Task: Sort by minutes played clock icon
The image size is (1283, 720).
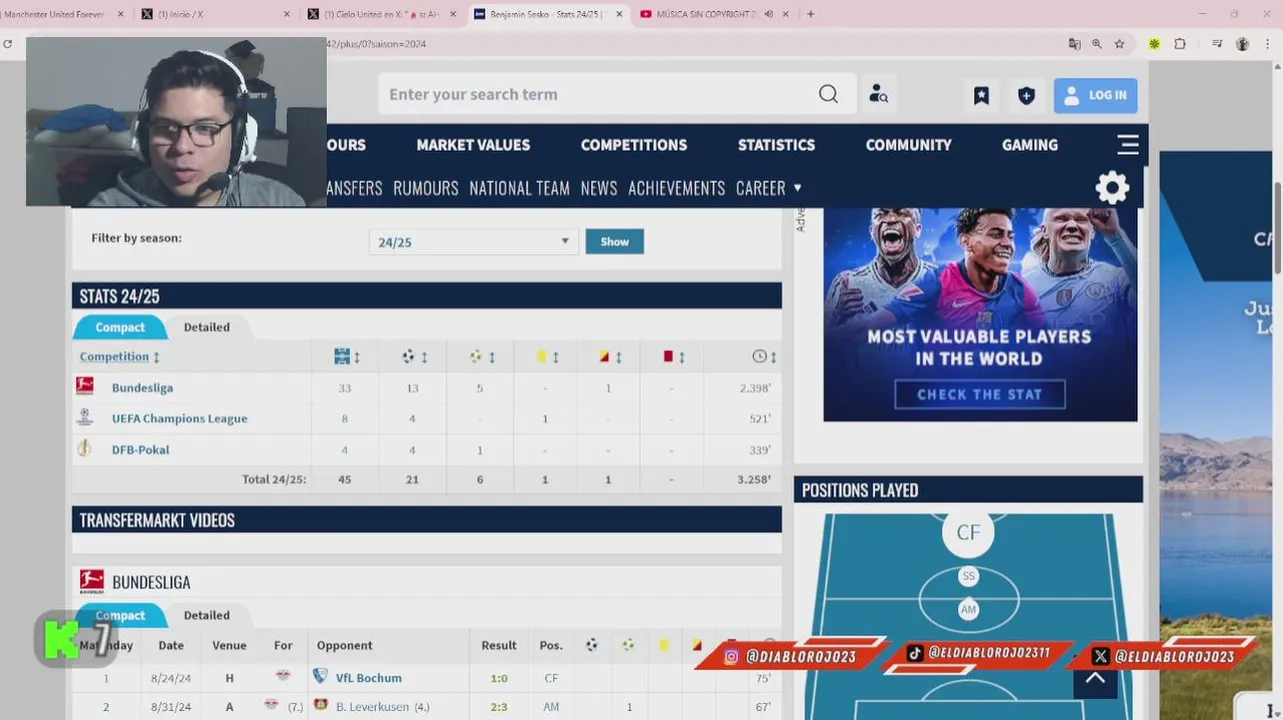Action: pos(759,356)
